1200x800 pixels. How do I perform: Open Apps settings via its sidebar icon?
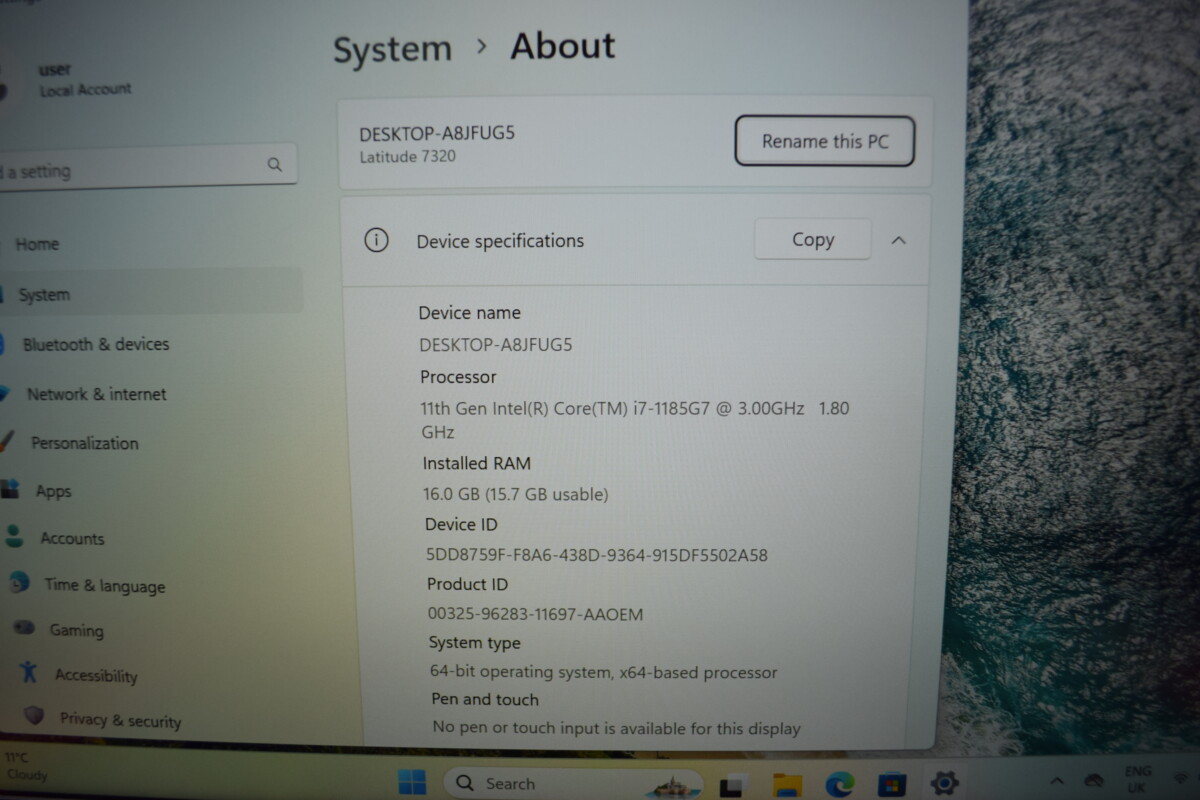click(x=10, y=490)
